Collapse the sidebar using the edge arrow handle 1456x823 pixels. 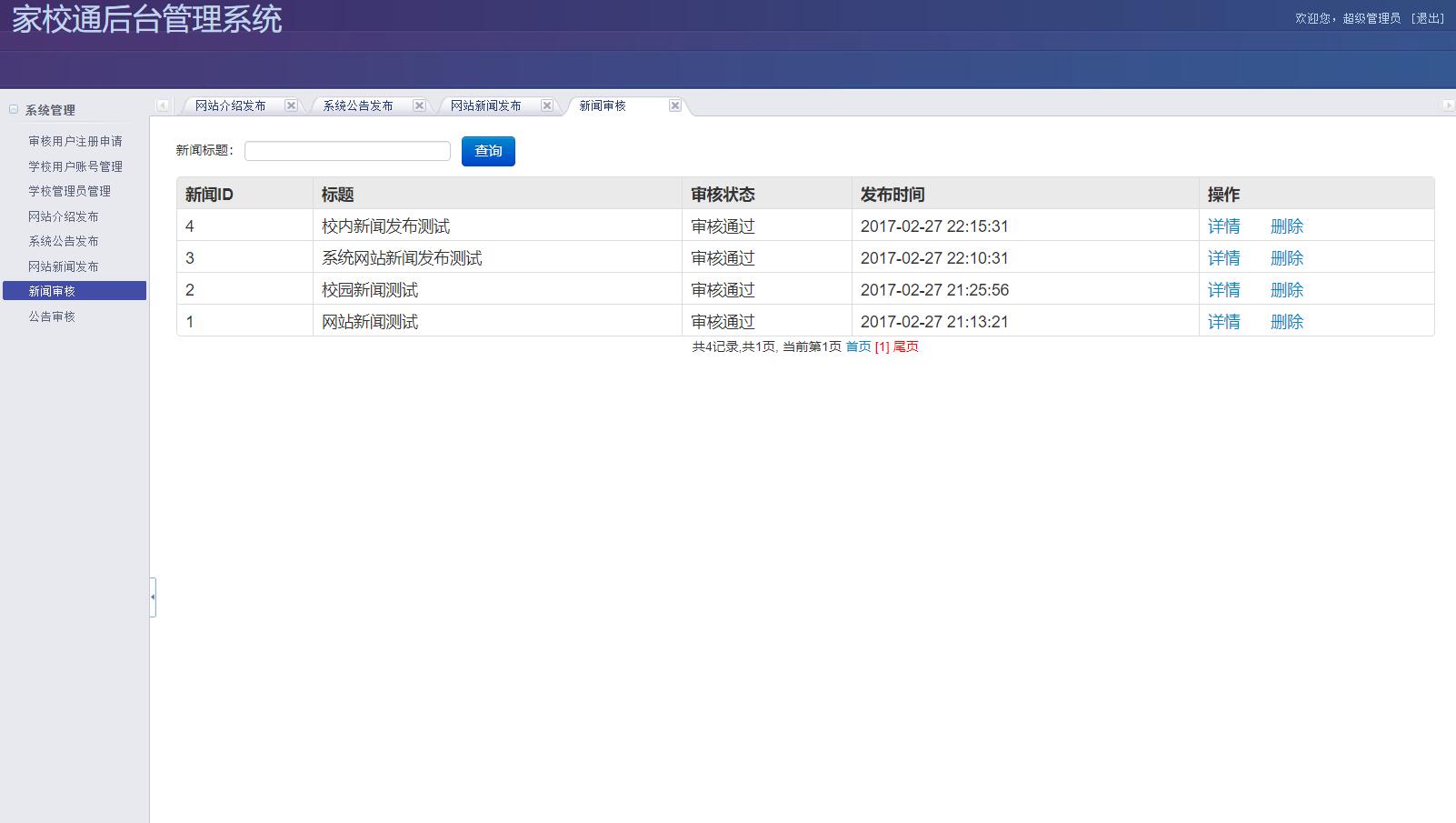coord(153,597)
